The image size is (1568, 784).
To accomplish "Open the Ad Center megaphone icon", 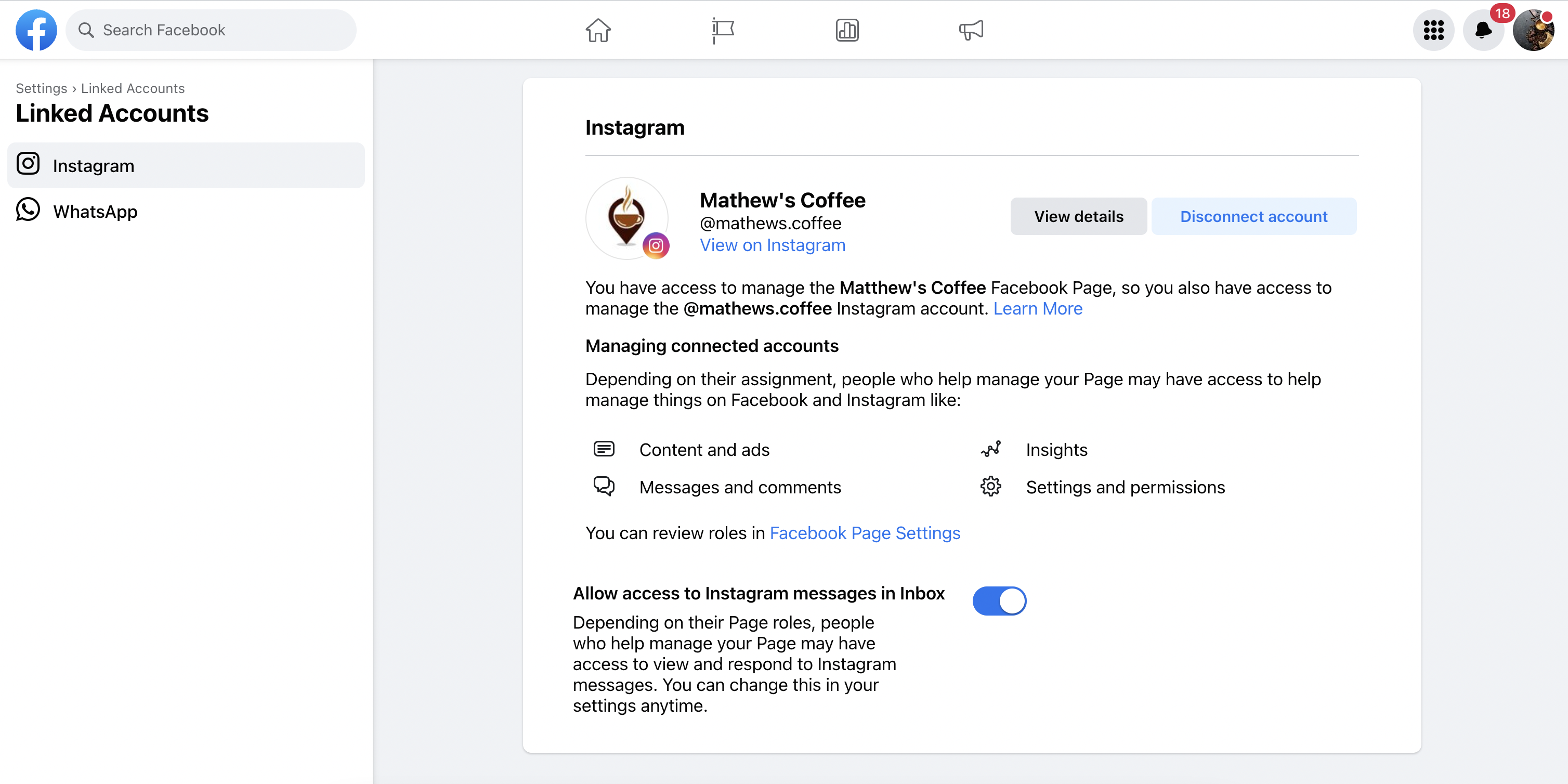I will 971,30.
